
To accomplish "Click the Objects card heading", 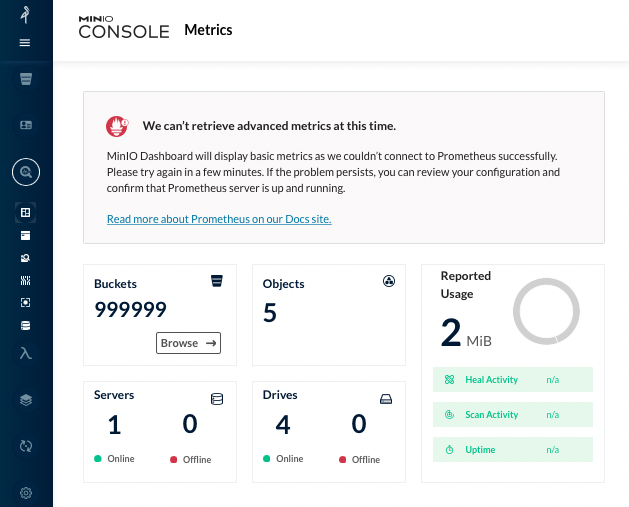I will point(284,284).
